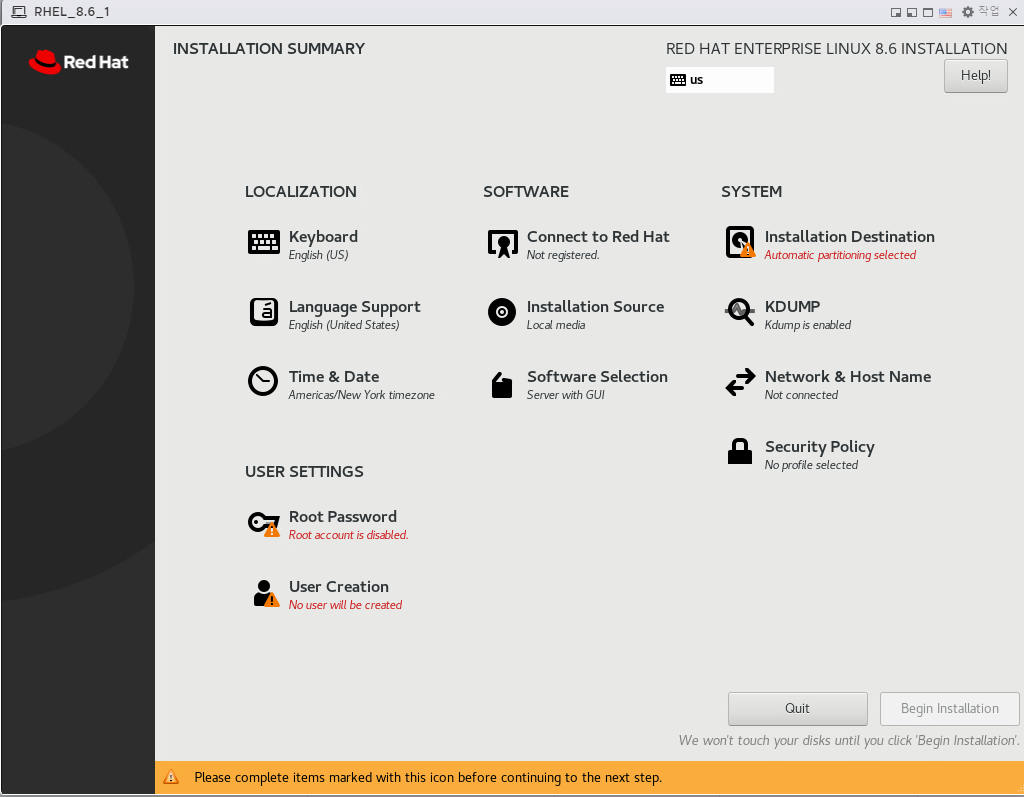Close the RHEL_8.6_1 console window
Viewport: 1024px width, 797px height.
1012,12
